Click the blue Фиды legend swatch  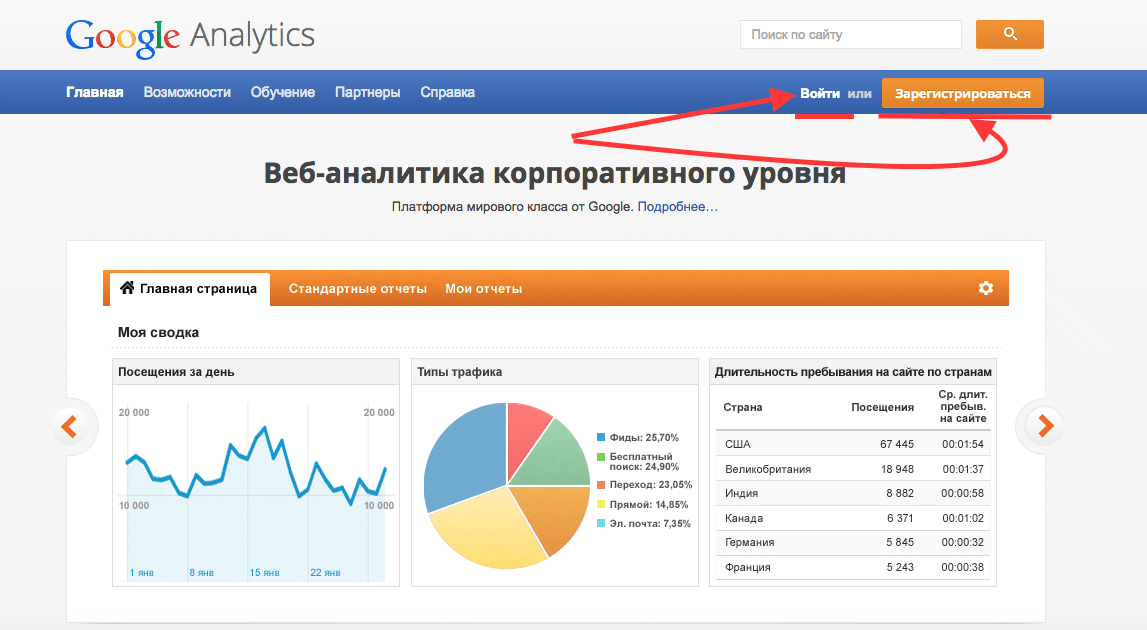coord(601,438)
